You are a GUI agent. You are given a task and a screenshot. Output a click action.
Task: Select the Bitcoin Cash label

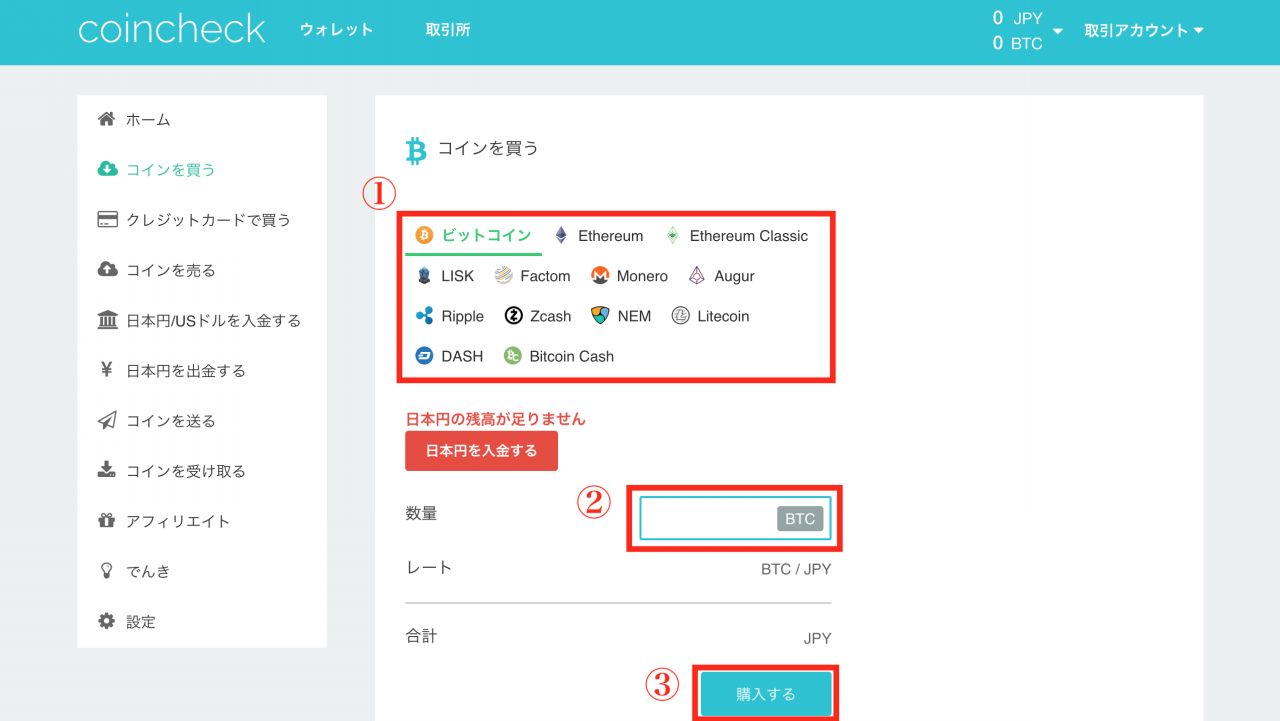click(x=572, y=356)
